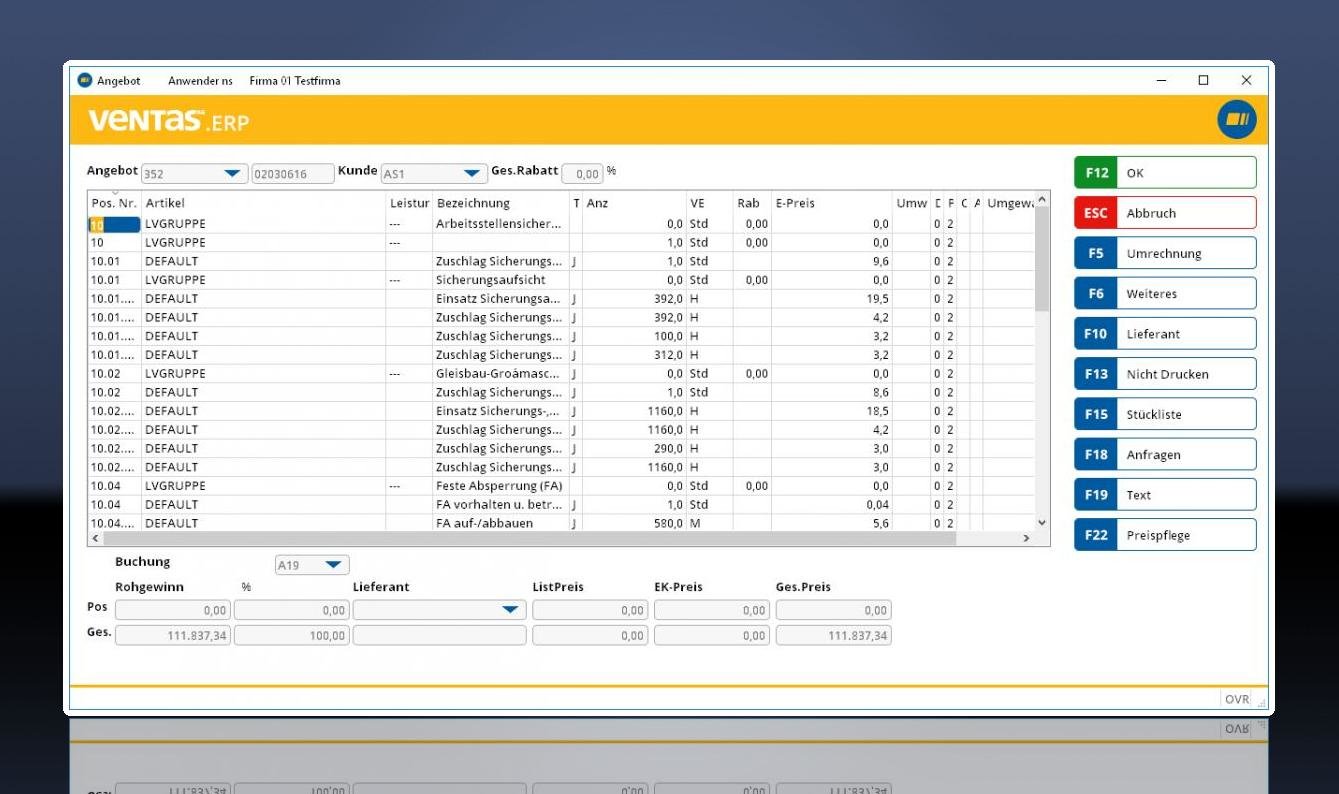Image resolution: width=1339 pixels, height=794 pixels.
Task: Click the Angebot app icon in the title bar
Action: click(x=85, y=81)
